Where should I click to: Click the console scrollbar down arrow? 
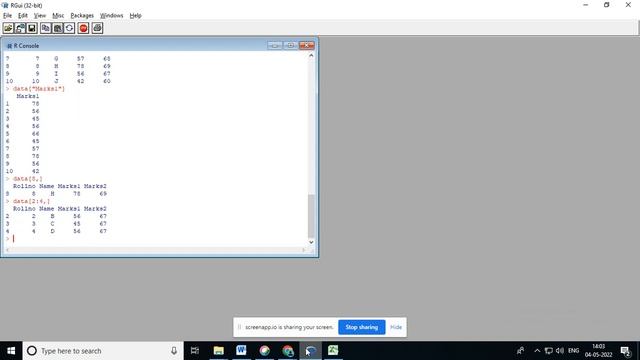[311, 242]
